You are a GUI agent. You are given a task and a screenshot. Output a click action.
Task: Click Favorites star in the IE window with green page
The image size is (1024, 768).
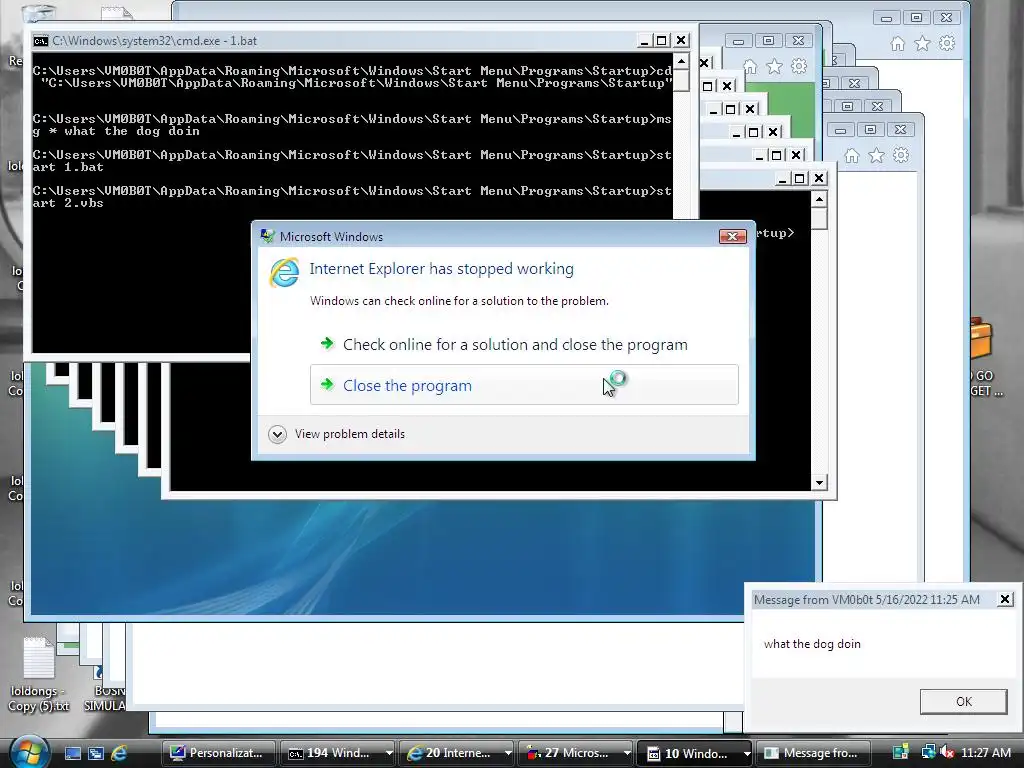[x=775, y=67]
